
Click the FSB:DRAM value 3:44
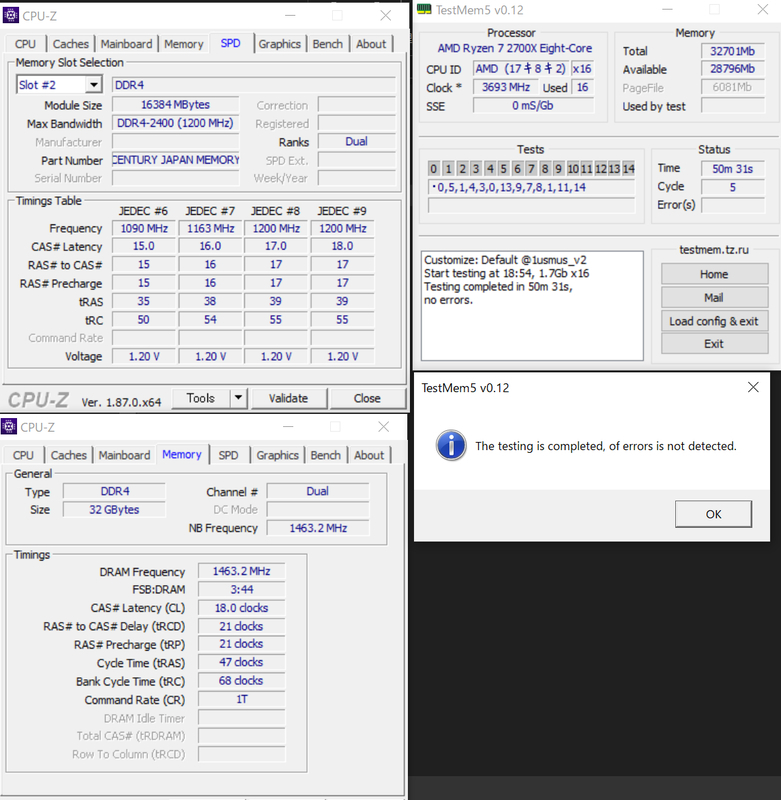click(241, 589)
